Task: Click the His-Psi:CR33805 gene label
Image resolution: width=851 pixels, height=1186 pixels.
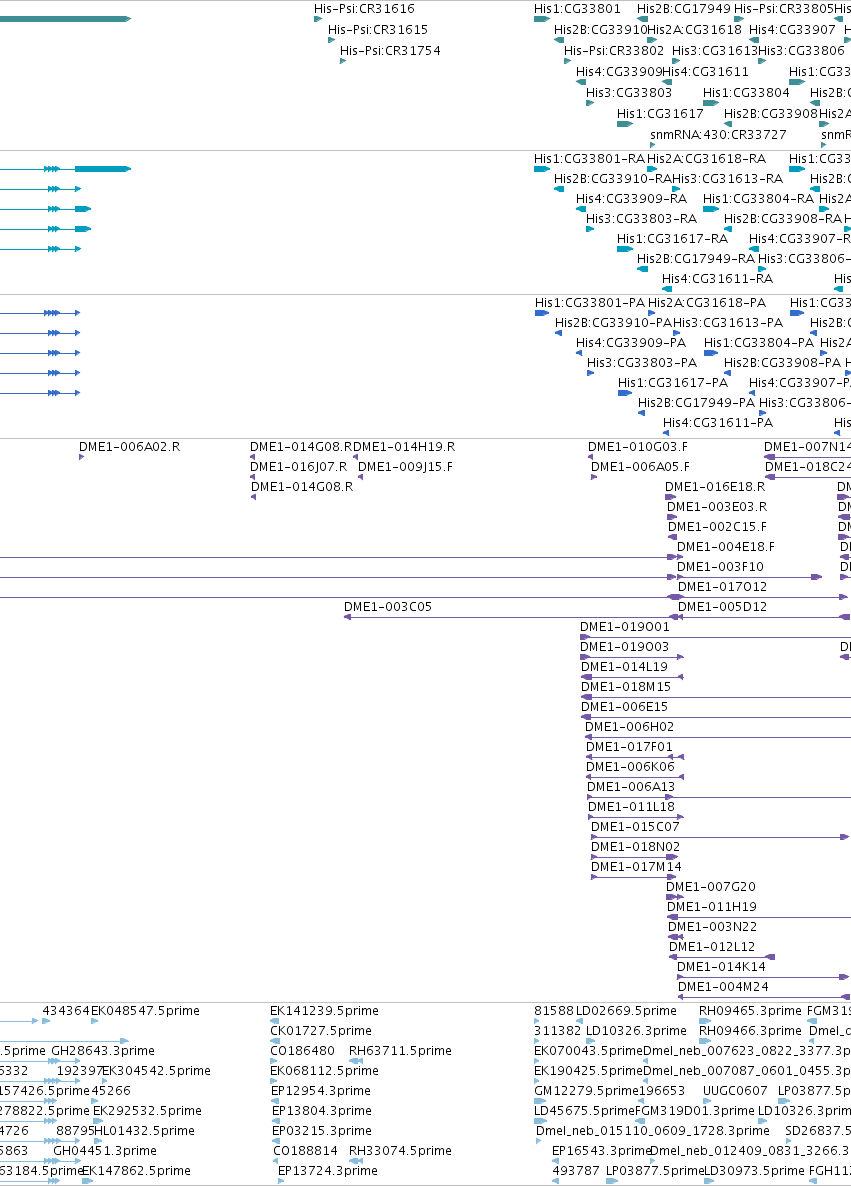Action: (783, 9)
